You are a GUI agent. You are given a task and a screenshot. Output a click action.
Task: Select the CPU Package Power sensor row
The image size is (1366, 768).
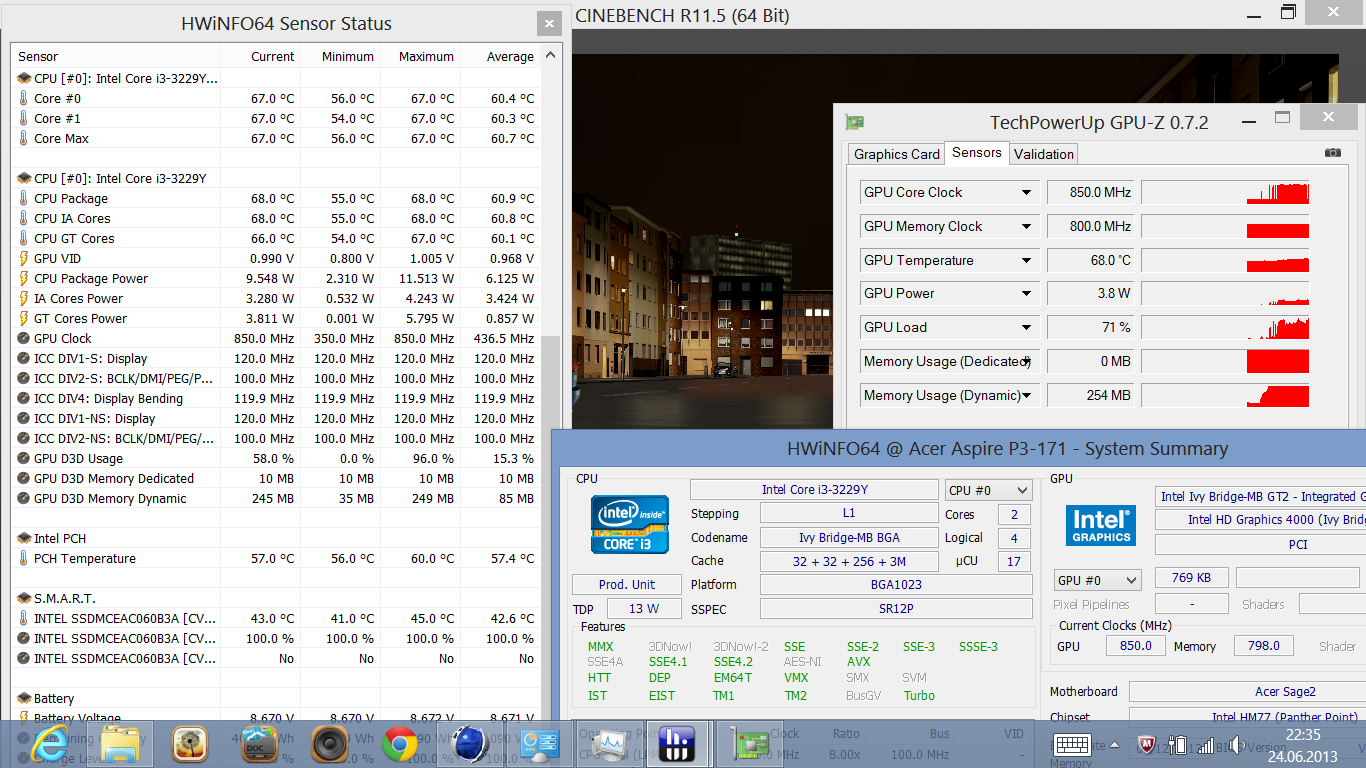coord(91,279)
